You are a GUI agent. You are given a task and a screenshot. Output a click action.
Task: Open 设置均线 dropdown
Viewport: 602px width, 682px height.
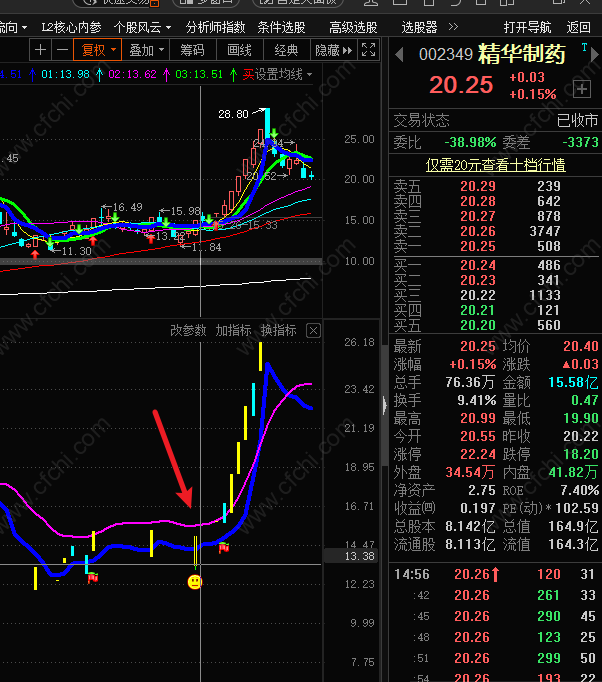(x=283, y=74)
